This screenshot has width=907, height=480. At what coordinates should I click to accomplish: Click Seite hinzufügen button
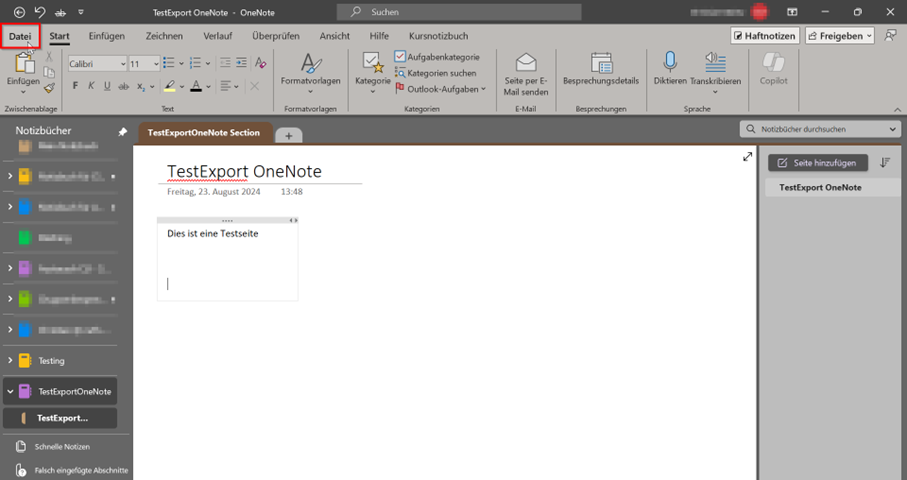(x=818, y=163)
